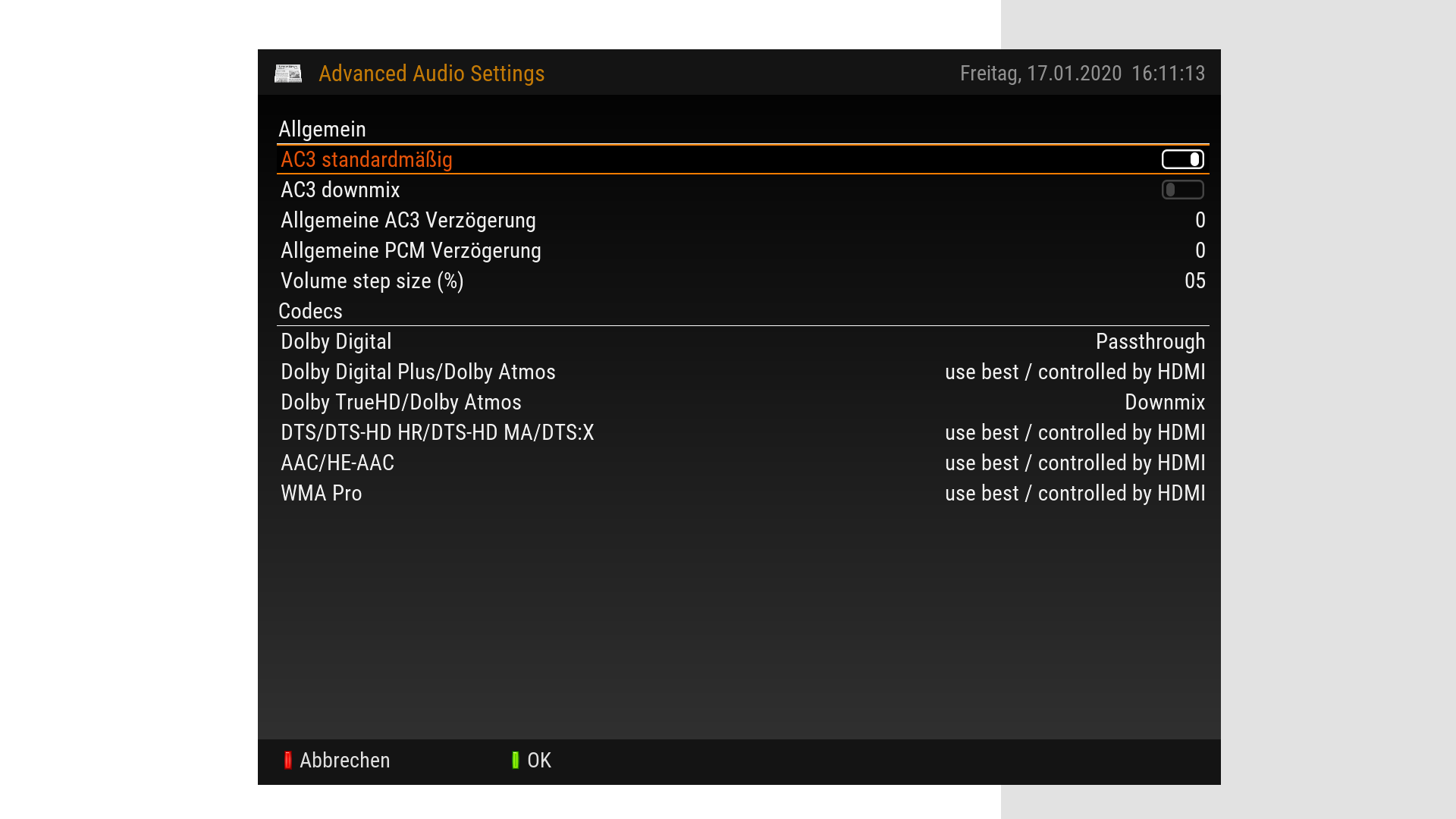Enable the AC3 downmix switch

pos(1182,190)
